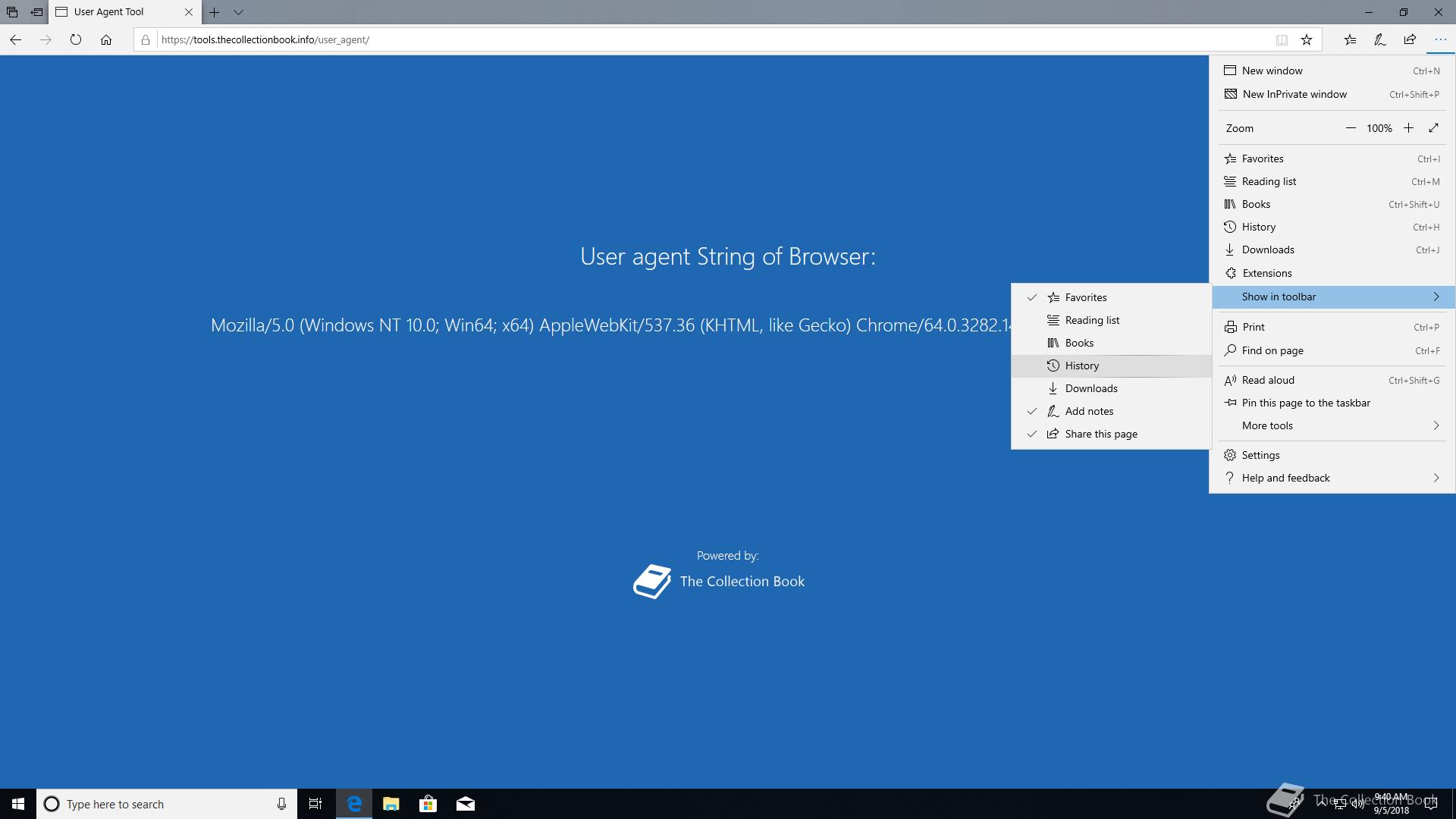Enter full screen via Zoom row arrow
1456x819 pixels.
(1433, 128)
